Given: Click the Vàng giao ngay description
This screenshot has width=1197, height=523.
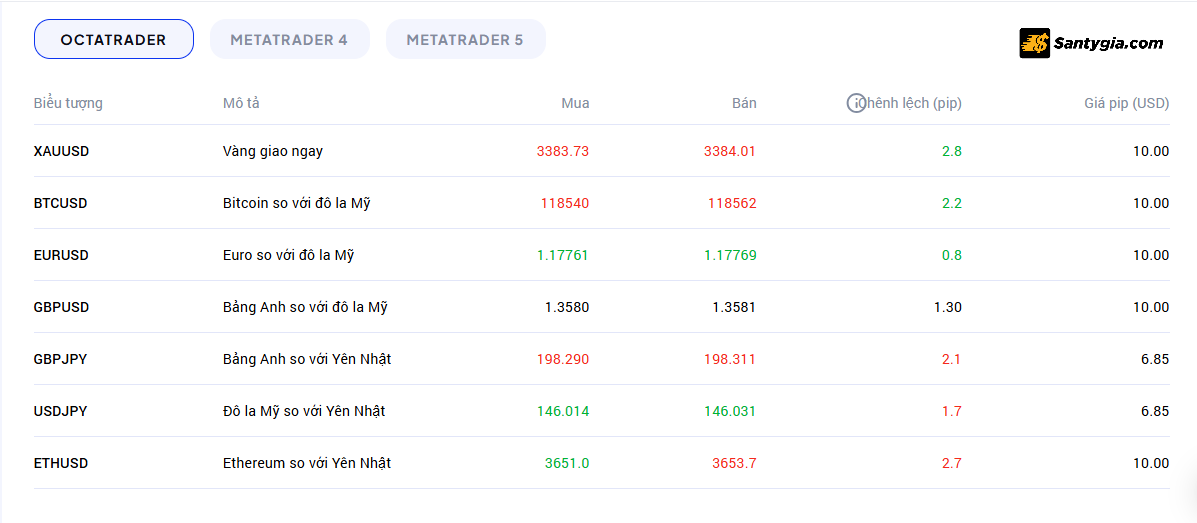Looking at the screenshot, I should tap(273, 152).
